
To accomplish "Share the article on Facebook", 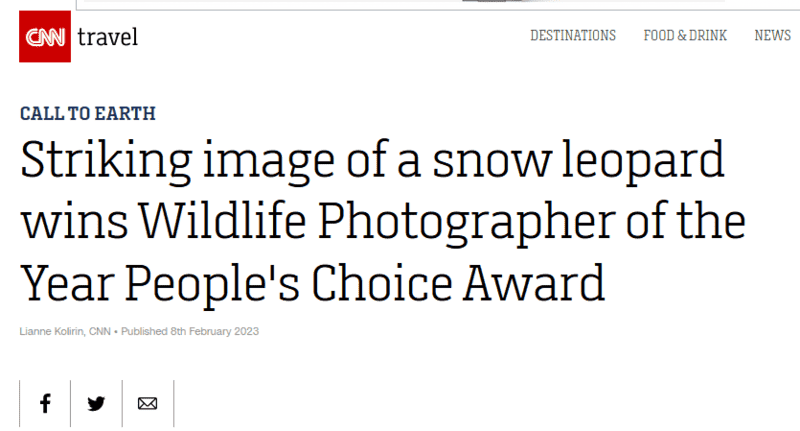I will (x=45, y=404).
